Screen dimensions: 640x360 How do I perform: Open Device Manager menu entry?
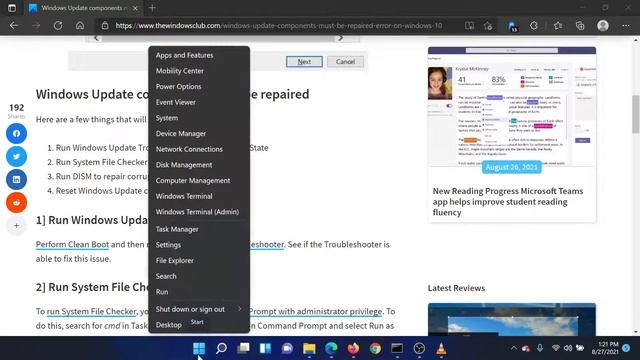tap(199, 133)
